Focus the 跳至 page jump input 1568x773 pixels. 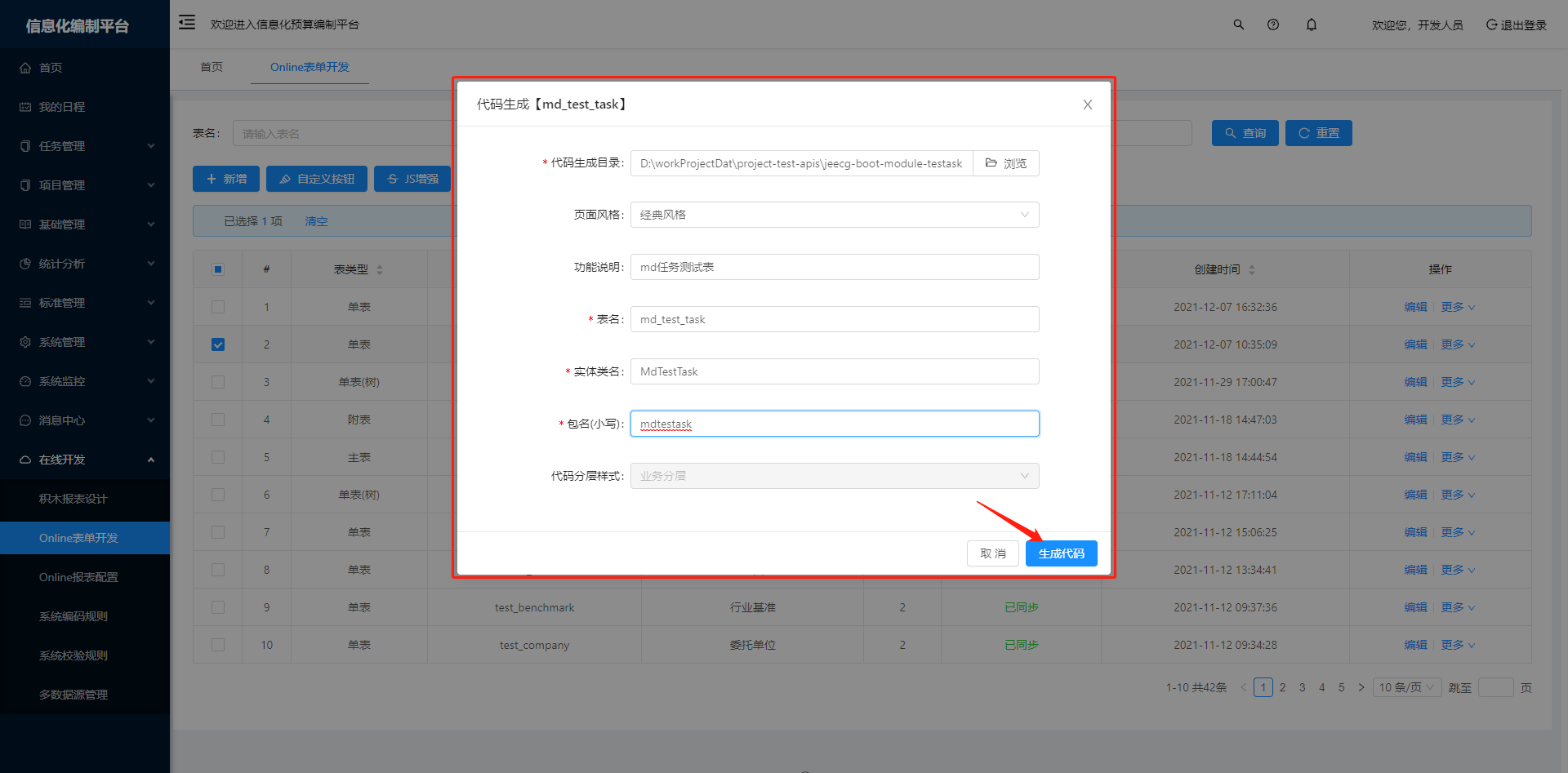[1496, 687]
